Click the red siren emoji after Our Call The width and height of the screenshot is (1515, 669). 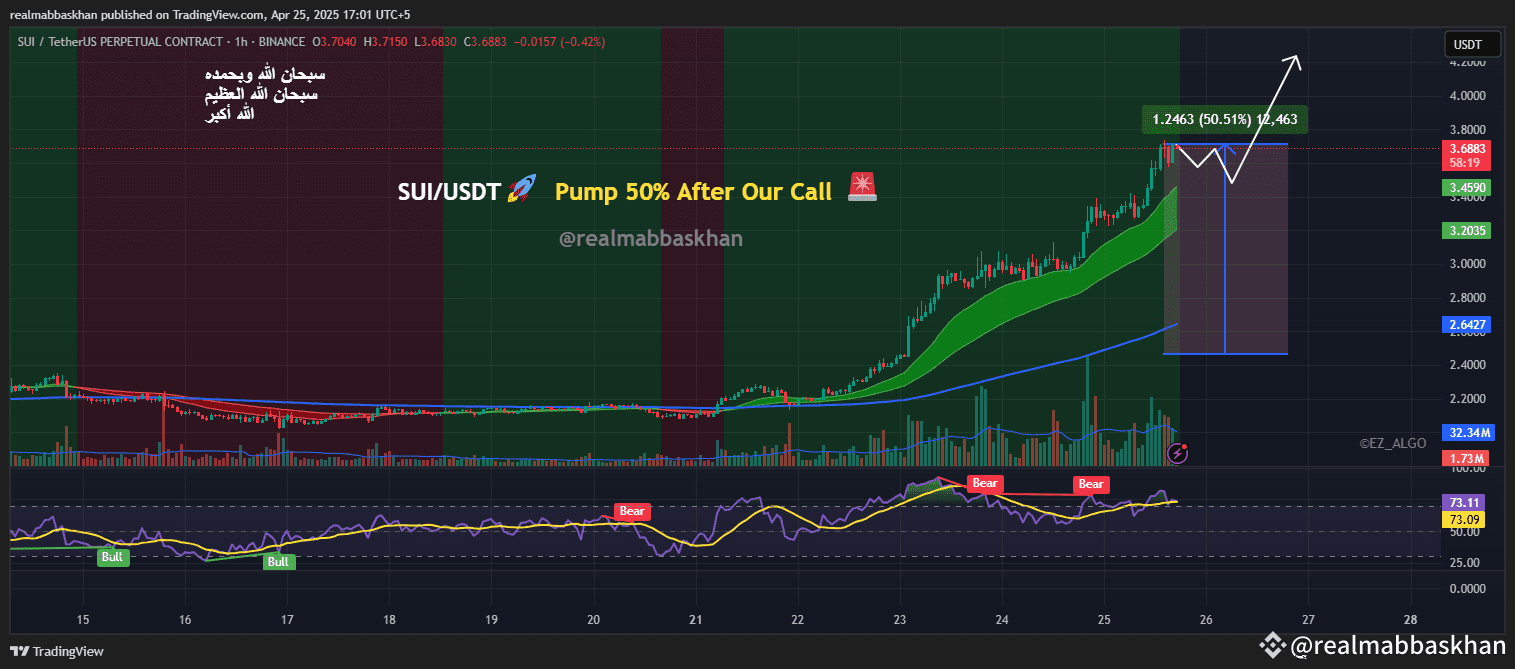point(861,188)
